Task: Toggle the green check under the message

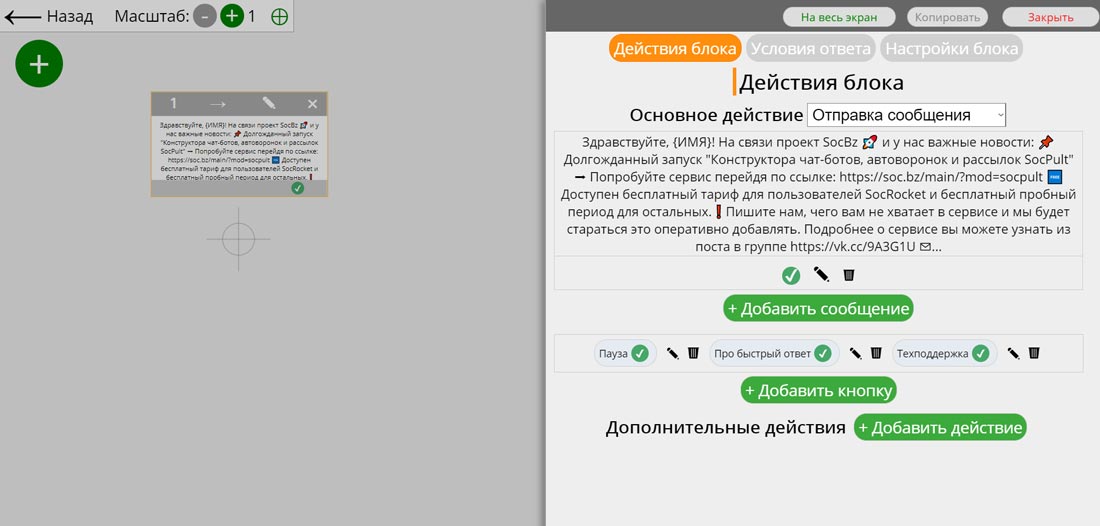Action: click(x=791, y=276)
